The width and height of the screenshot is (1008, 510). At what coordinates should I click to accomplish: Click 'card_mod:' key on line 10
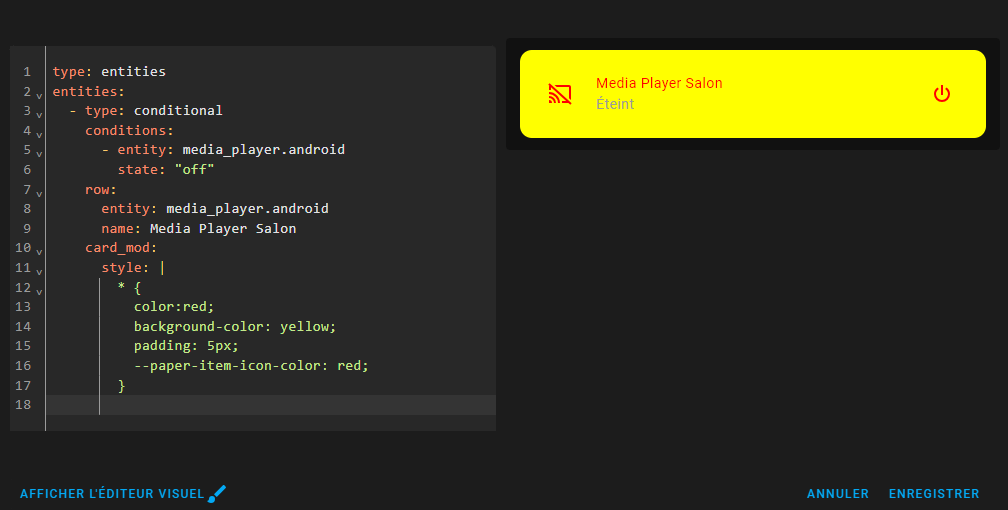point(121,248)
